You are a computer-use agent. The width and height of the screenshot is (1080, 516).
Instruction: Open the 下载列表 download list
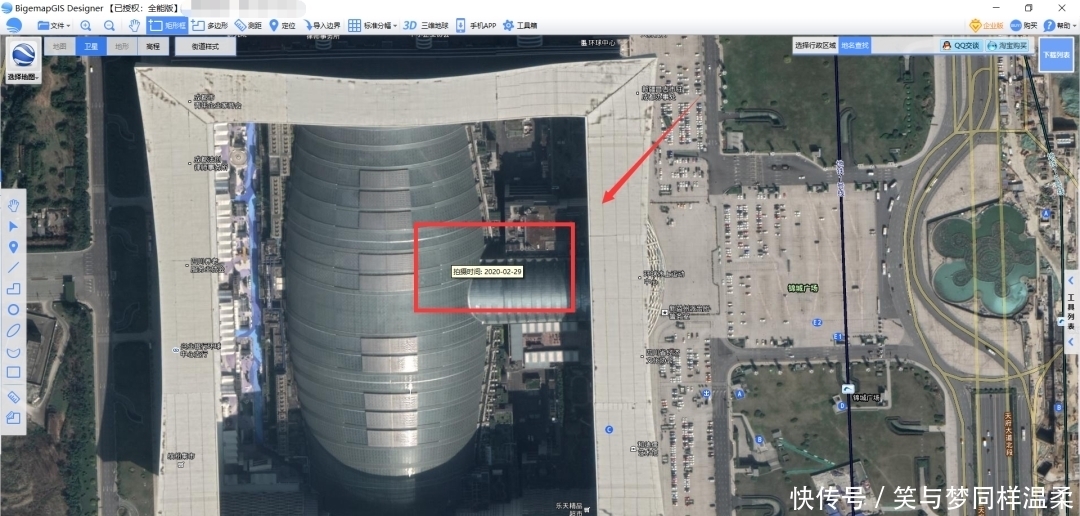point(1056,54)
